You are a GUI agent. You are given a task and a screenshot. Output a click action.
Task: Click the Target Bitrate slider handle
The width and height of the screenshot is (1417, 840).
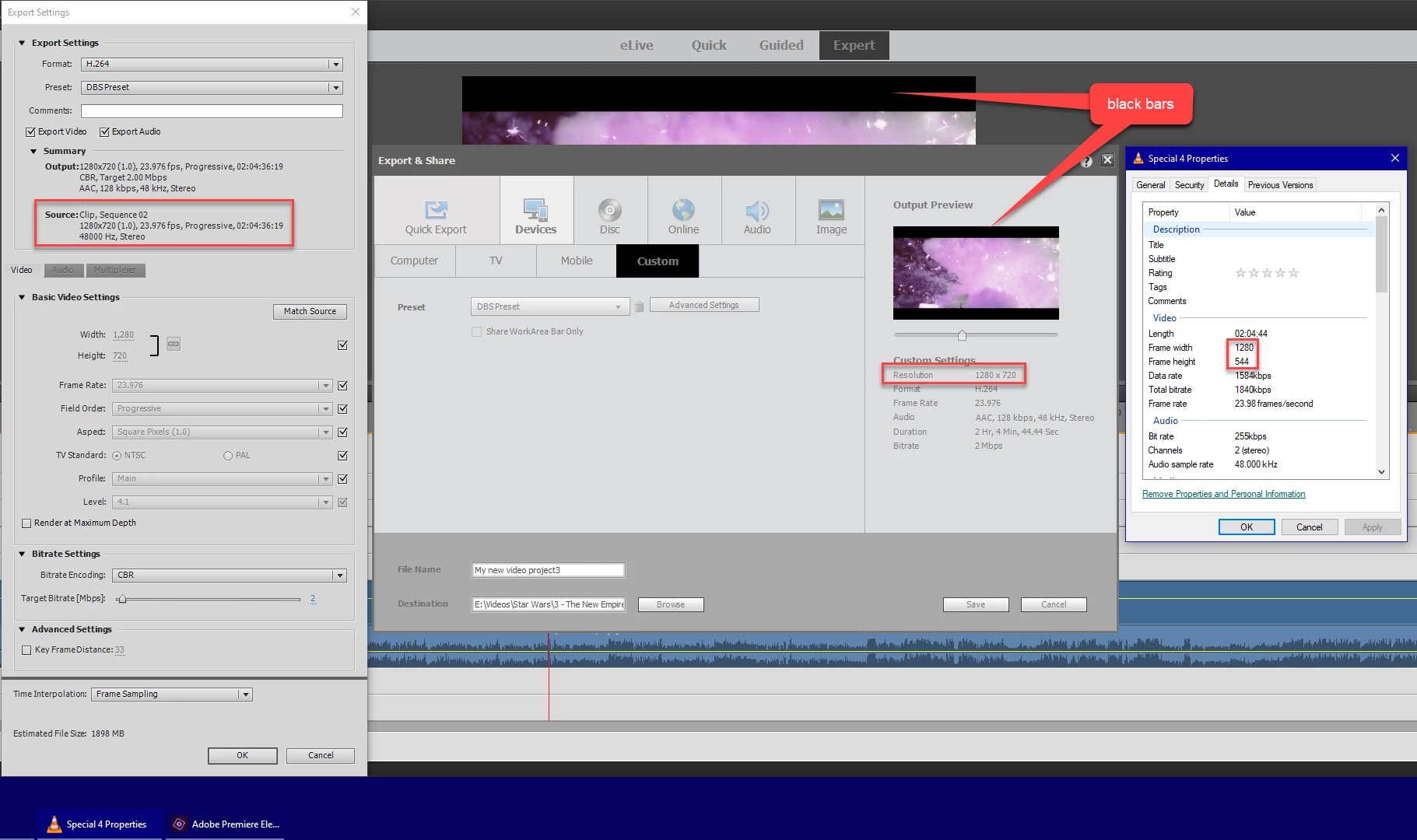(122, 599)
